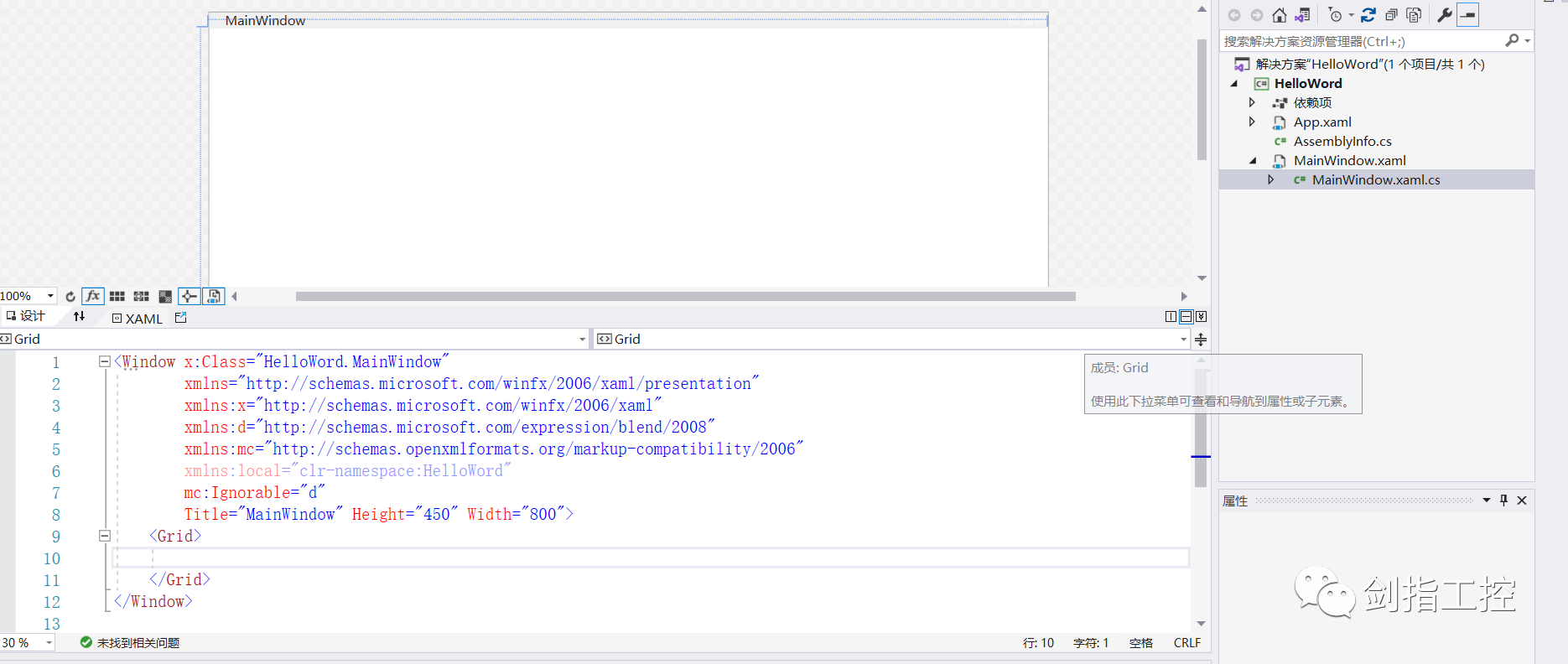
Task: Switch to the XAML tab
Action: coord(138,319)
